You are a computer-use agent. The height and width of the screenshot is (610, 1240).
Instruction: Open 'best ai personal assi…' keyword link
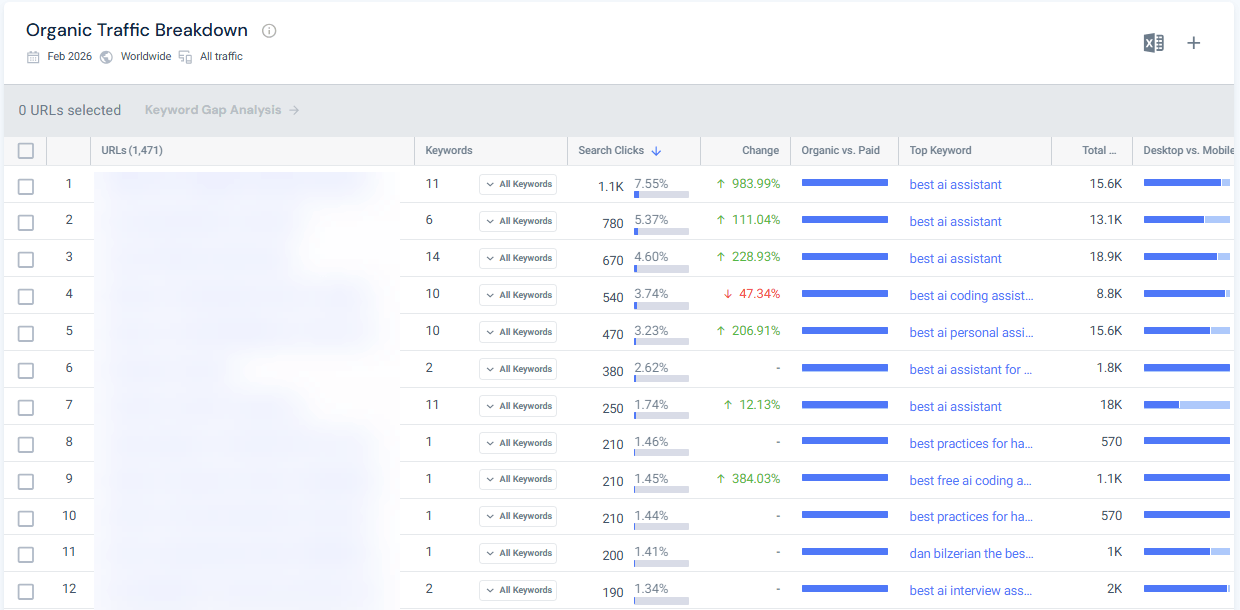pyautogui.click(x=971, y=333)
